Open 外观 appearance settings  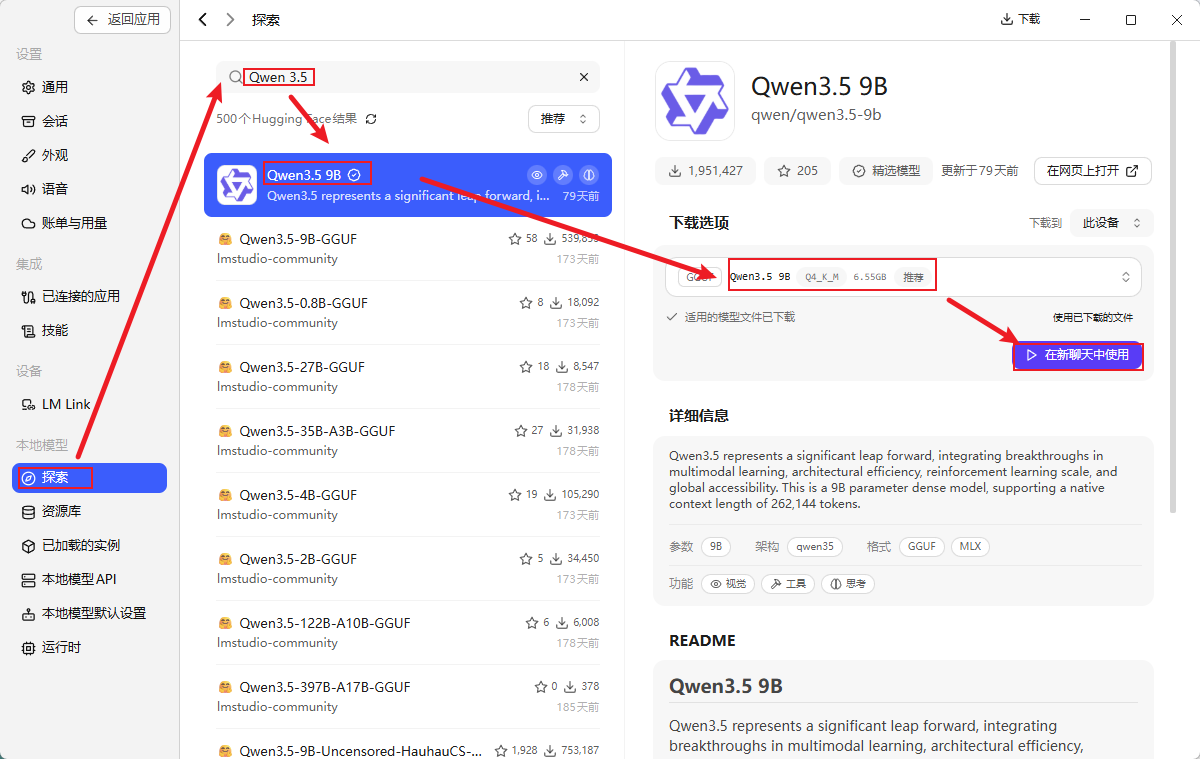[x=90, y=155]
